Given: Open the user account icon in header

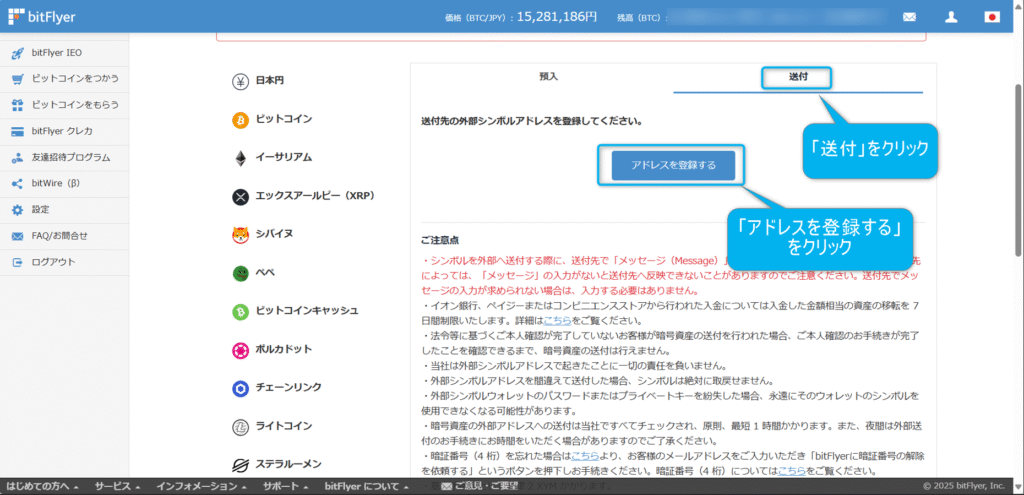Looking at the screenshot, I should [951, 17].
